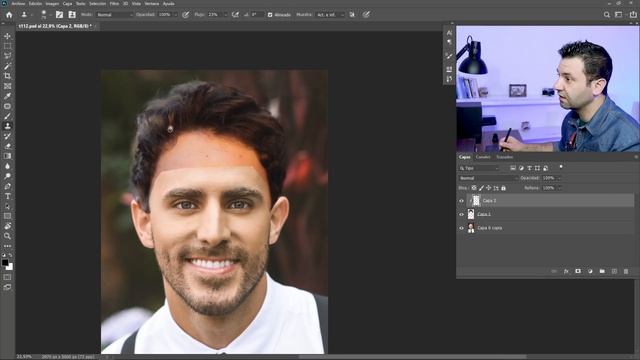Viewport: 640px width, 360px height.
Task: Toggle lock all padlock
Action: [503, 188]
